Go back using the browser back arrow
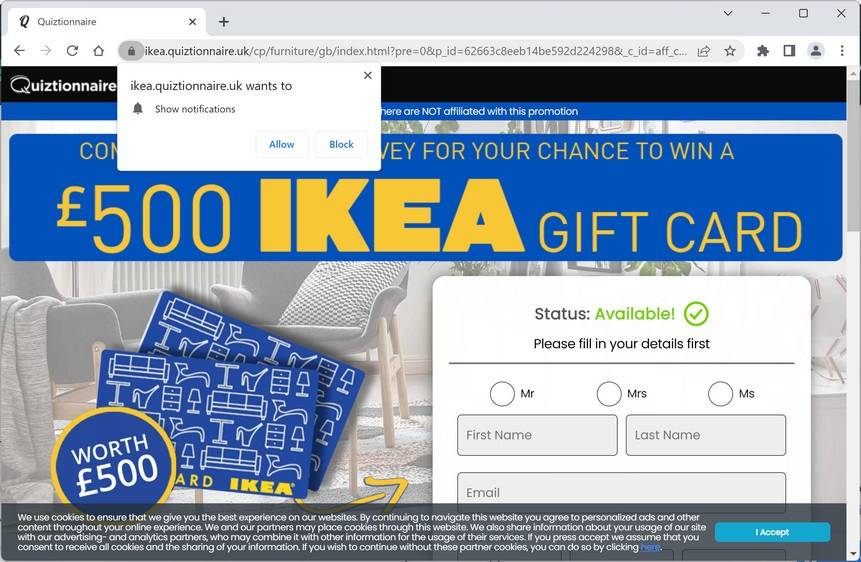 pyautogui.click(x=19, y=51)
